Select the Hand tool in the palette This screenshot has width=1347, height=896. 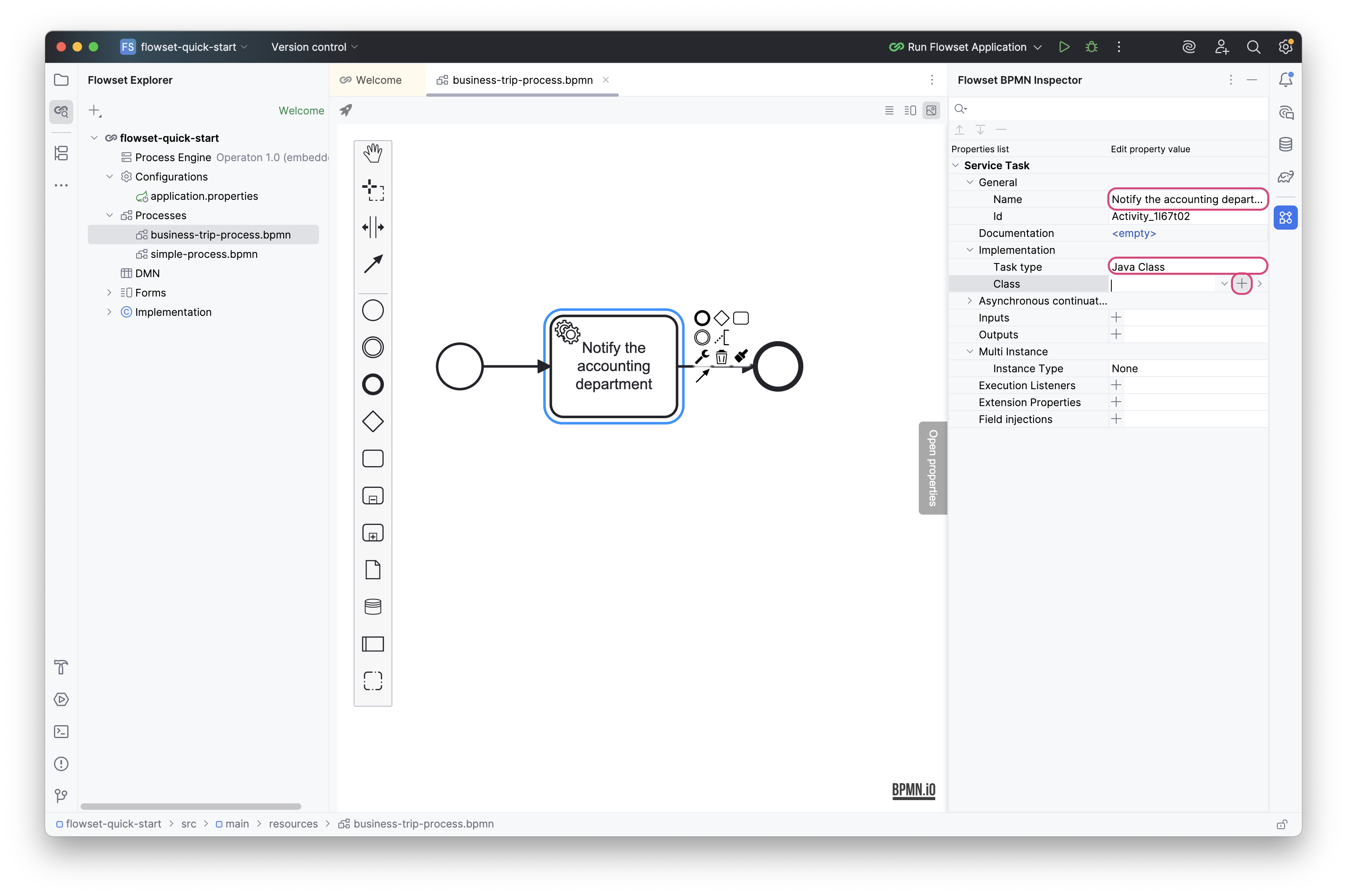373,152
